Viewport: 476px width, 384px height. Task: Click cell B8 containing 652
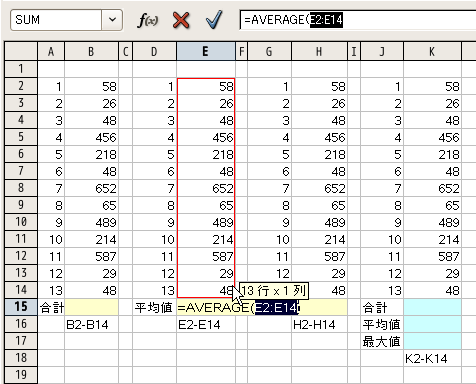tap(91, 188)
